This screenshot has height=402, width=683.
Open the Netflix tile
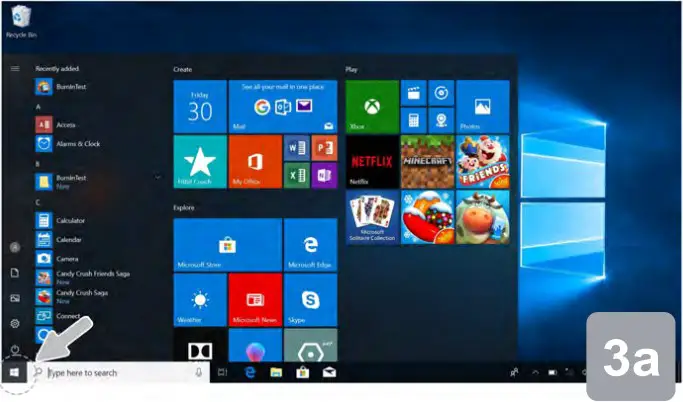pyautogui.click(x=372, y=162)
